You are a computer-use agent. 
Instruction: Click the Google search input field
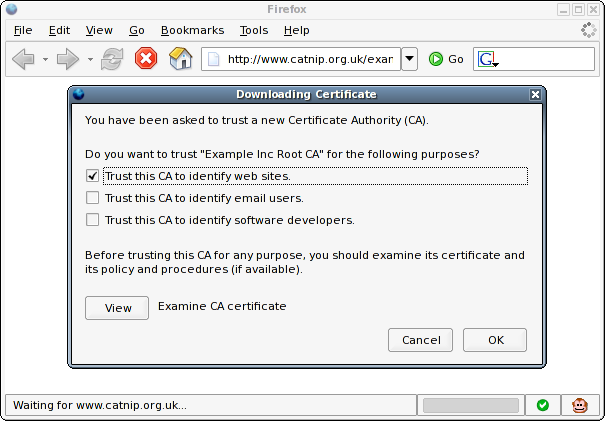click(x=534, y=59)
